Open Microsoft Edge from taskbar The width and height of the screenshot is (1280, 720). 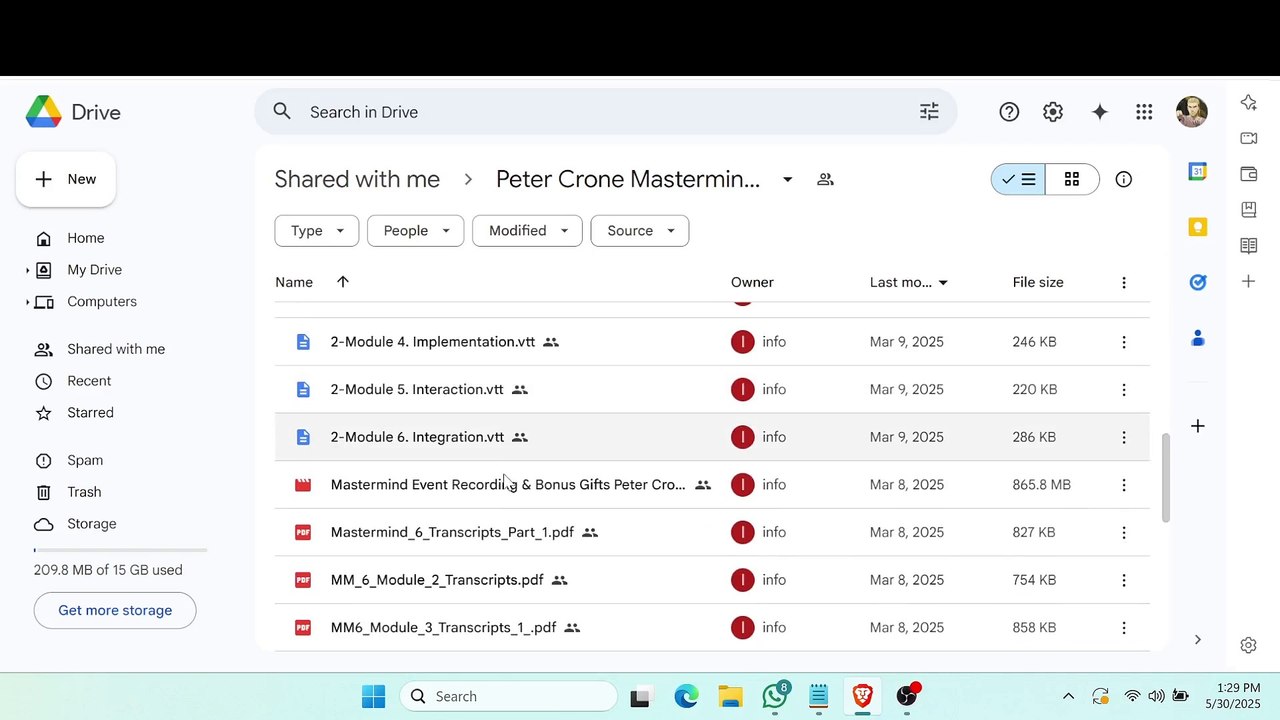(686, 696)
